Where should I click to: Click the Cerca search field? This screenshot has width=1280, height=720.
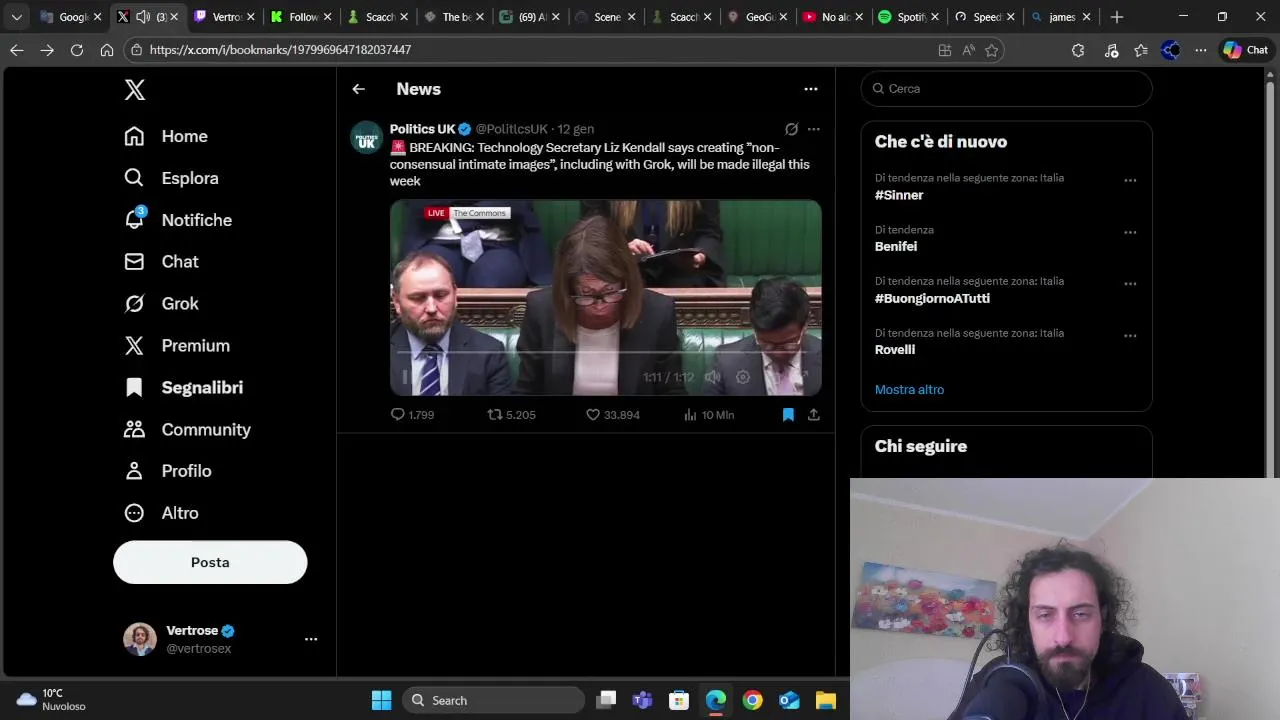(1007, 89)
